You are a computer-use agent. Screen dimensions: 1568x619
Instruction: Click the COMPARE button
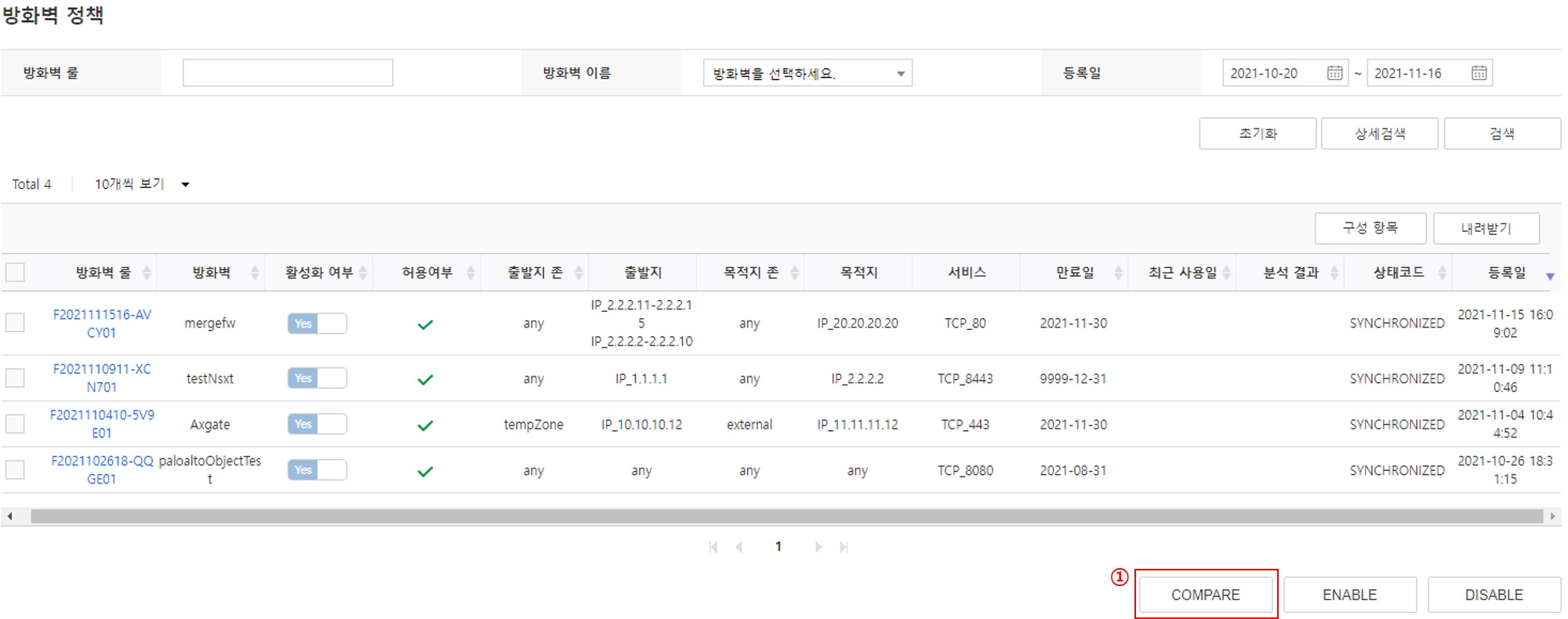pyautogui.click(x=1206, y=595)
